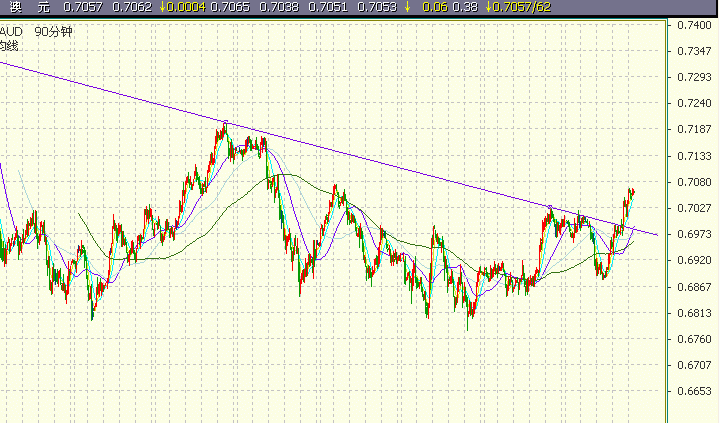This screenshot has height=423, width=720.
Task: Click the 0.7053 quote value
Action: click(377, 7)
